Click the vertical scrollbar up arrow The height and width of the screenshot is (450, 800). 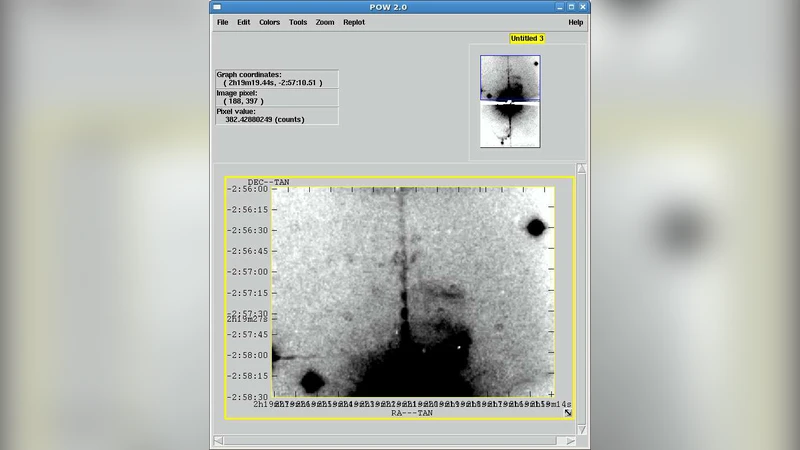pyautogui.click(x=582, y=169)
